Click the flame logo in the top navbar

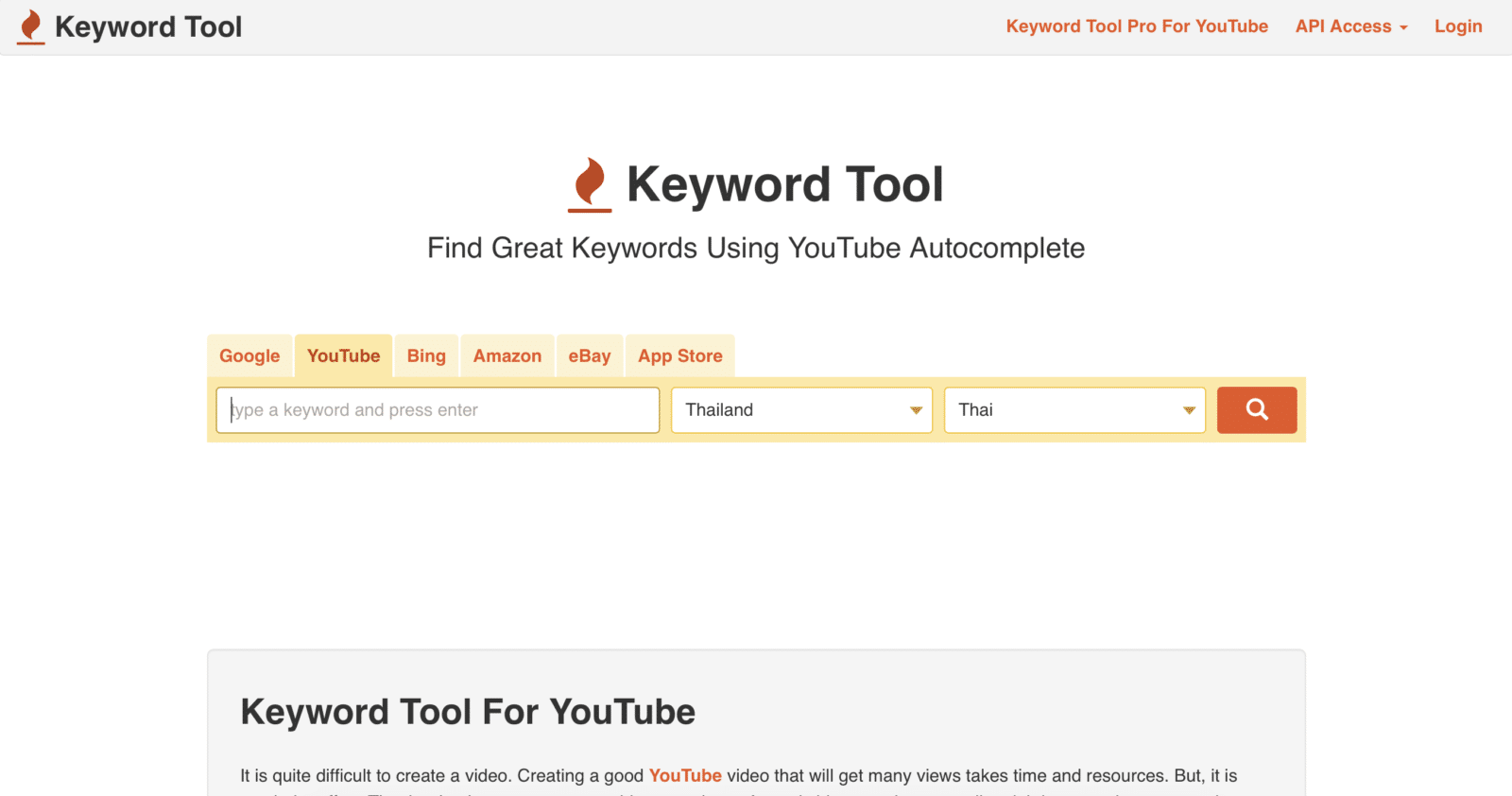31,26
